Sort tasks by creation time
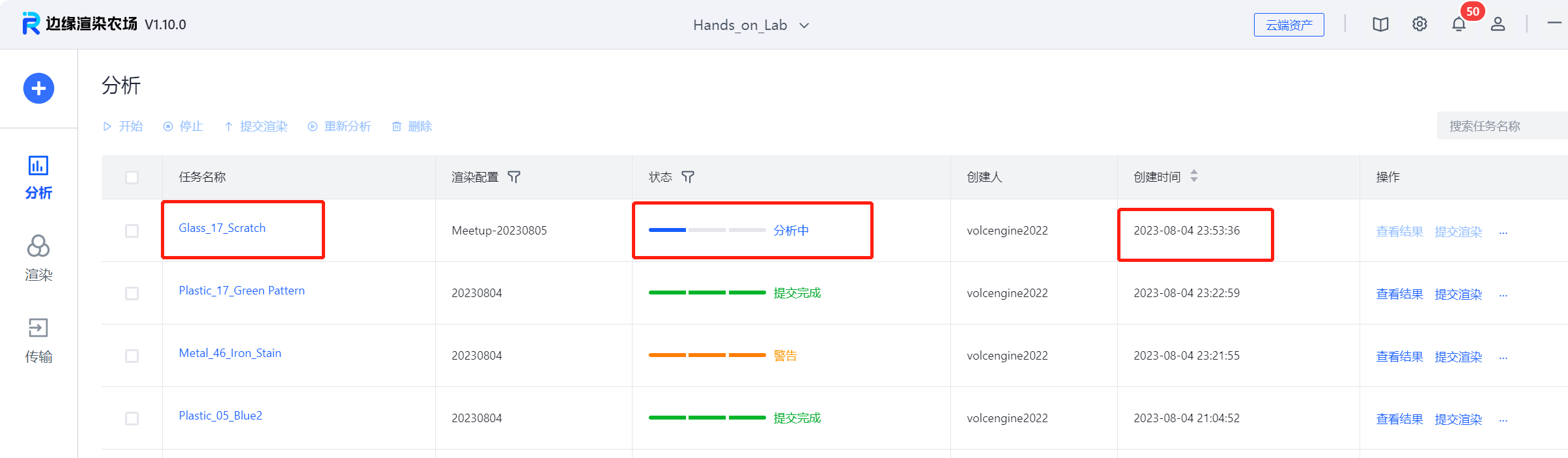 pyautogui.click(x=1193, y=177)
